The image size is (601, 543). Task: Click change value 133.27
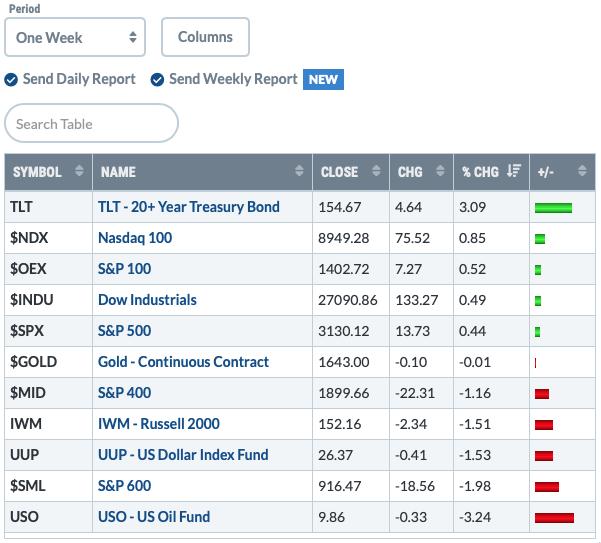[417, 300]
